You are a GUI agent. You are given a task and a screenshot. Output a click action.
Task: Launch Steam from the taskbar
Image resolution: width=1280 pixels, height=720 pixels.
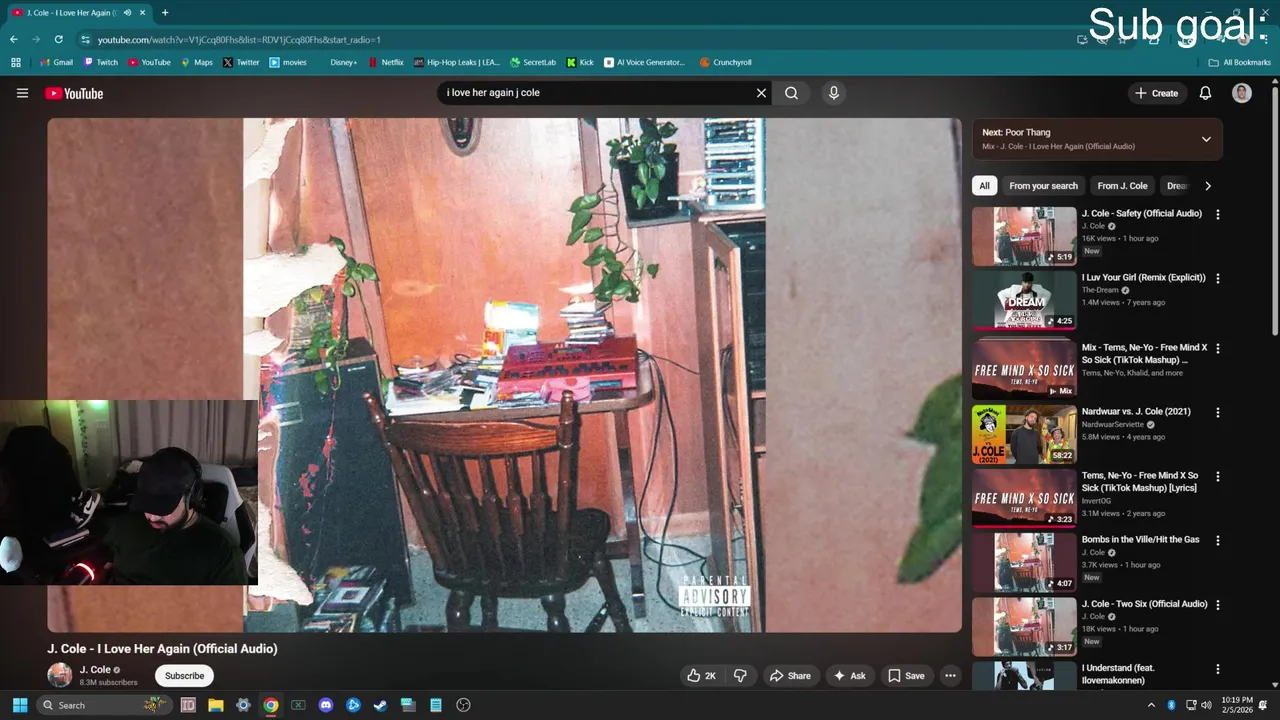tap(380, 705)
